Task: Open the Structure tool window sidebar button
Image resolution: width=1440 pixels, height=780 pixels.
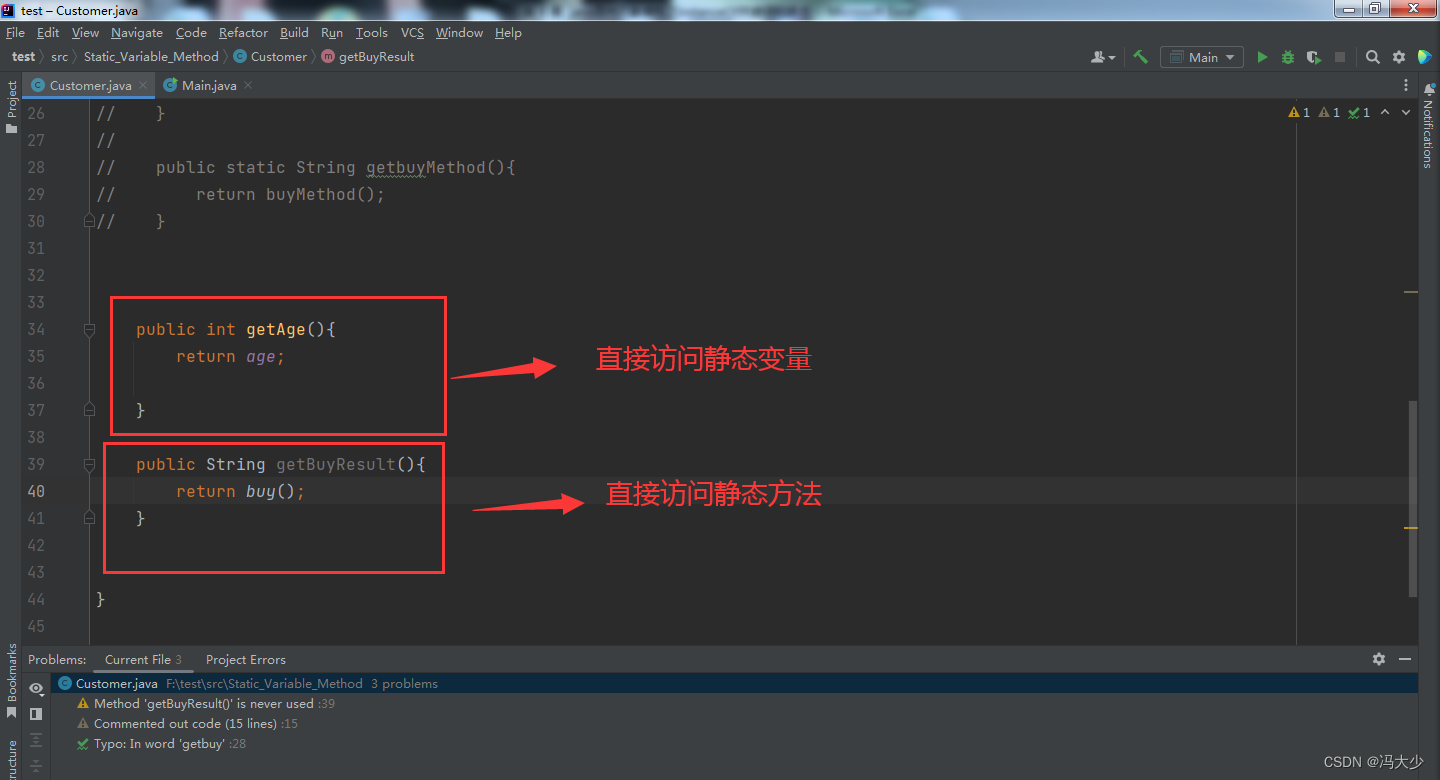Action: tap(11, 759)
